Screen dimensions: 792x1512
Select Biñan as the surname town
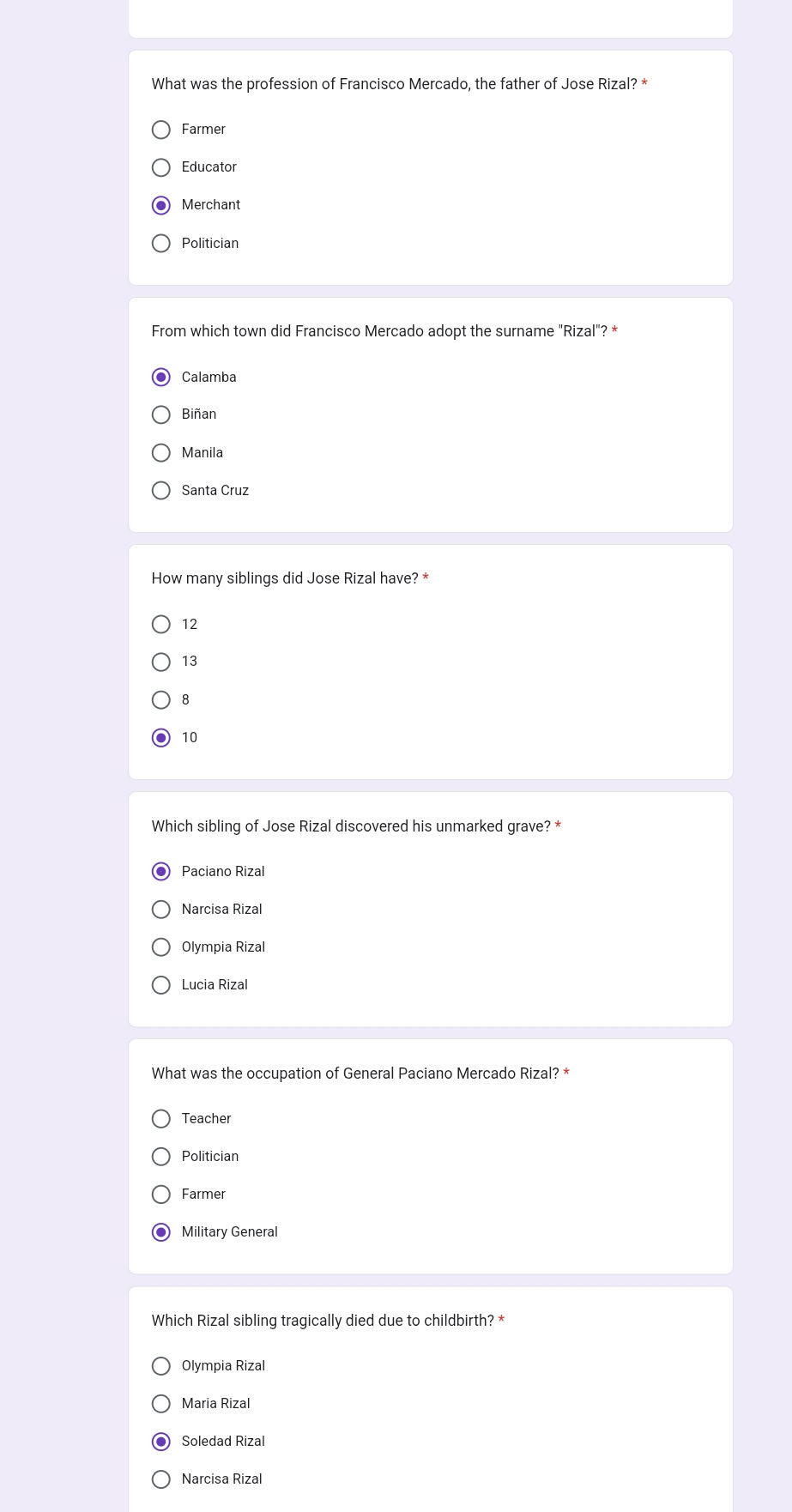[161, 415]
